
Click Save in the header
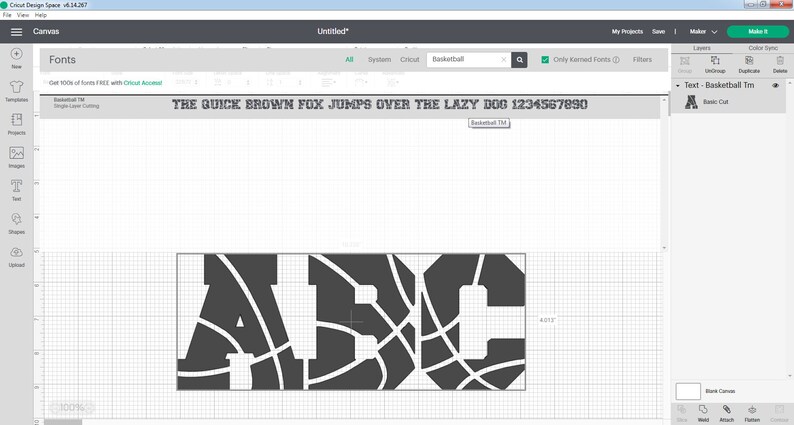(x=658, y=31)
